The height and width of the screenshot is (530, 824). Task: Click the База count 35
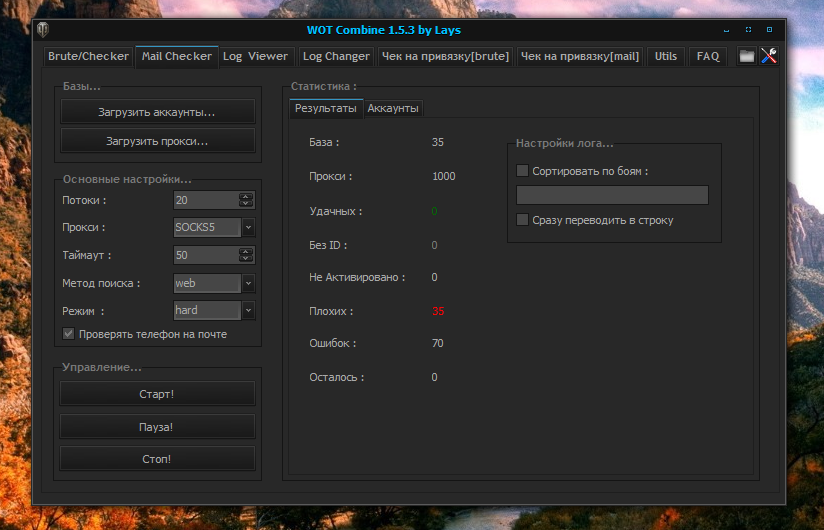438,142
